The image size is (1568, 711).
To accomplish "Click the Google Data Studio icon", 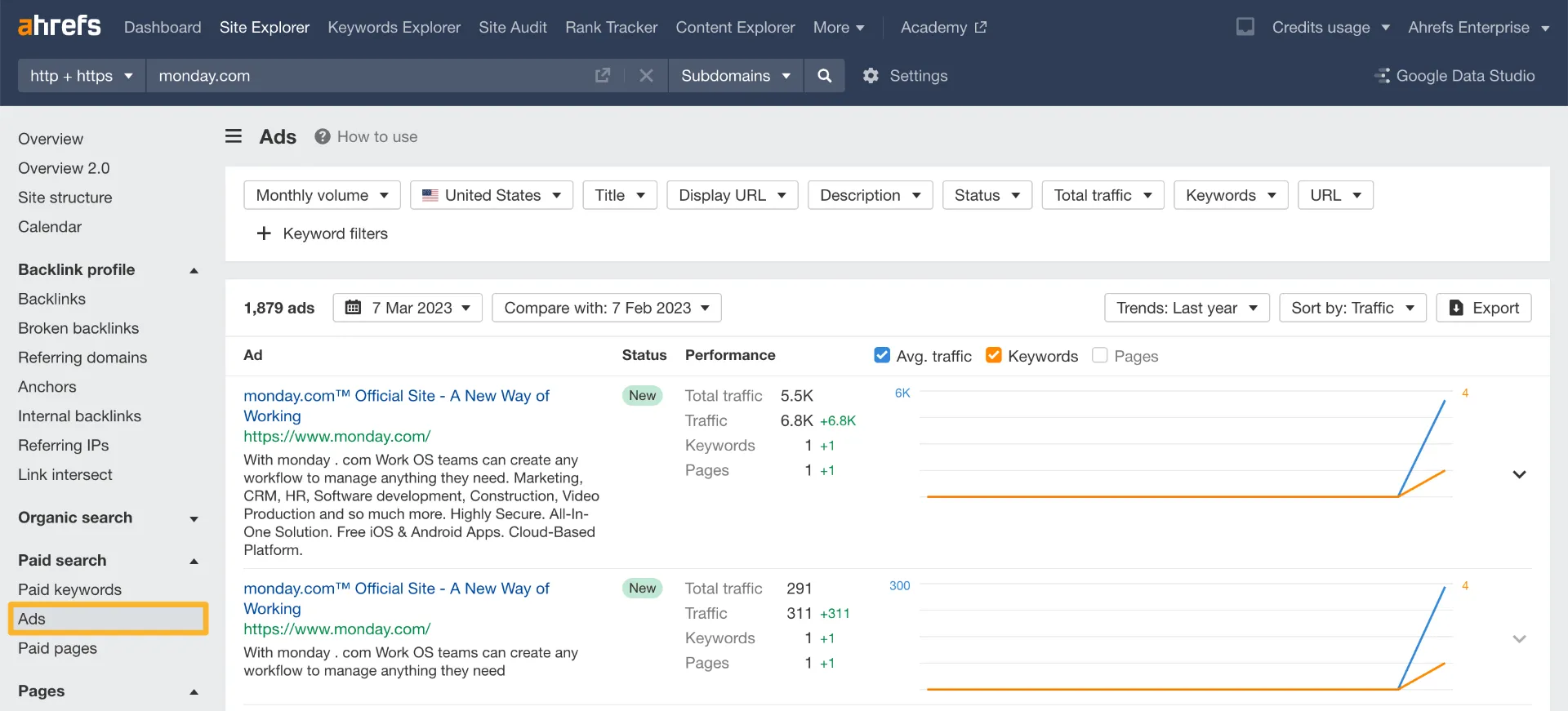I will [1383, 75].
